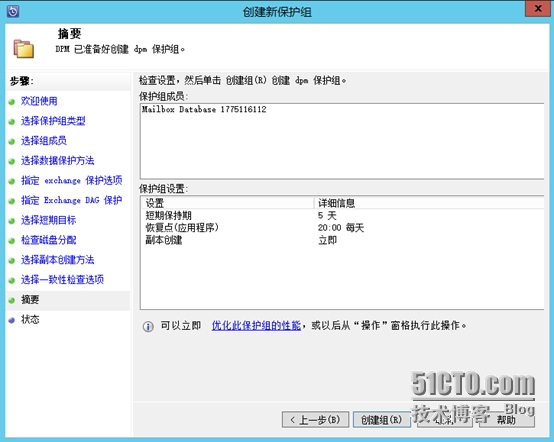Click the 上一步(B) back button
Image resolution: width=554 pixels, height=442 pixels.
(315, 419)
